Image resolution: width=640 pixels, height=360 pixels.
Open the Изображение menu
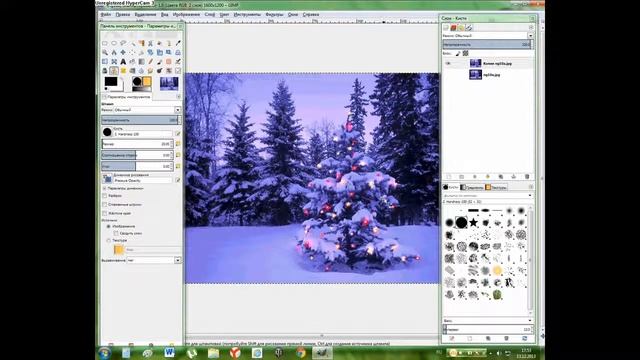click(x=186, y=14)
